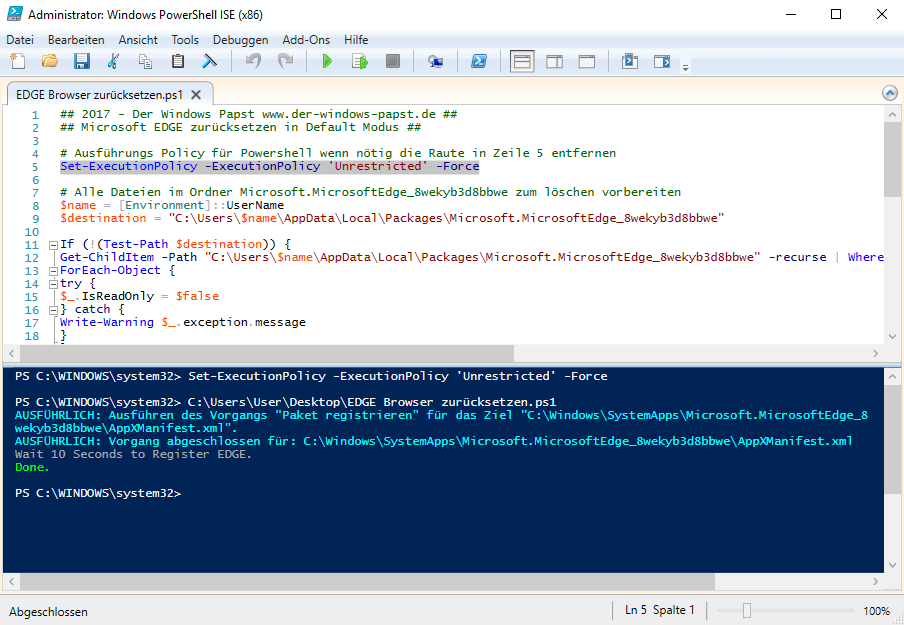
Task: Run the script with the green play icon
Action: pos(327,62)
